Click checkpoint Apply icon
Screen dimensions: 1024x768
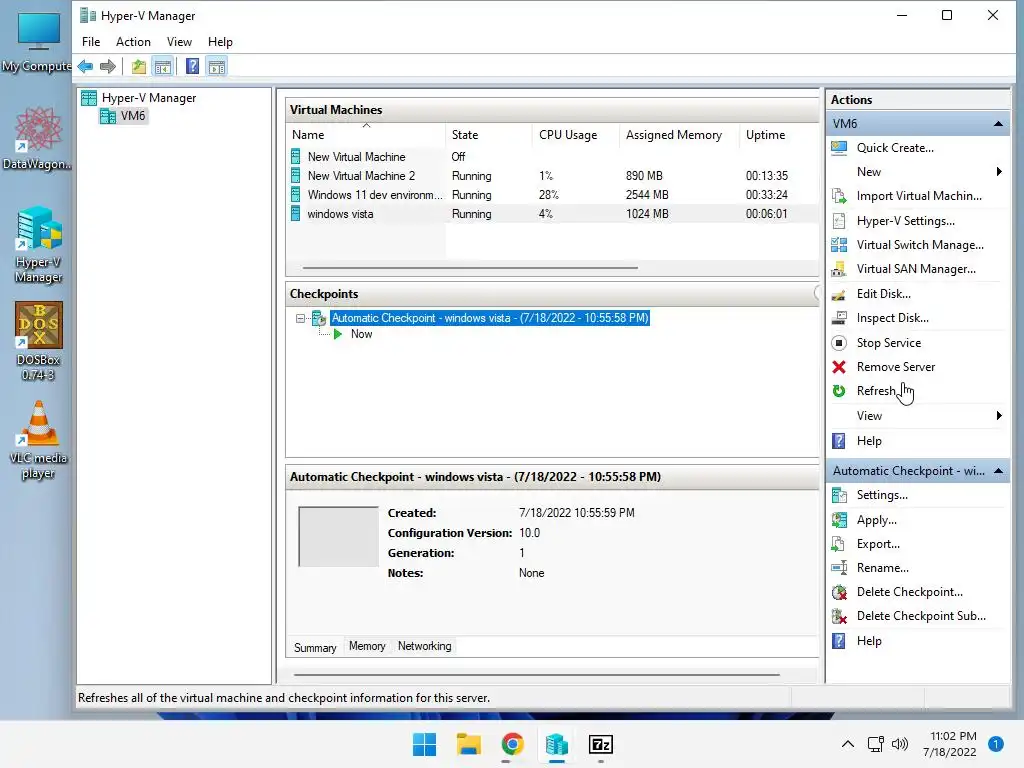(x=839, y=520)
